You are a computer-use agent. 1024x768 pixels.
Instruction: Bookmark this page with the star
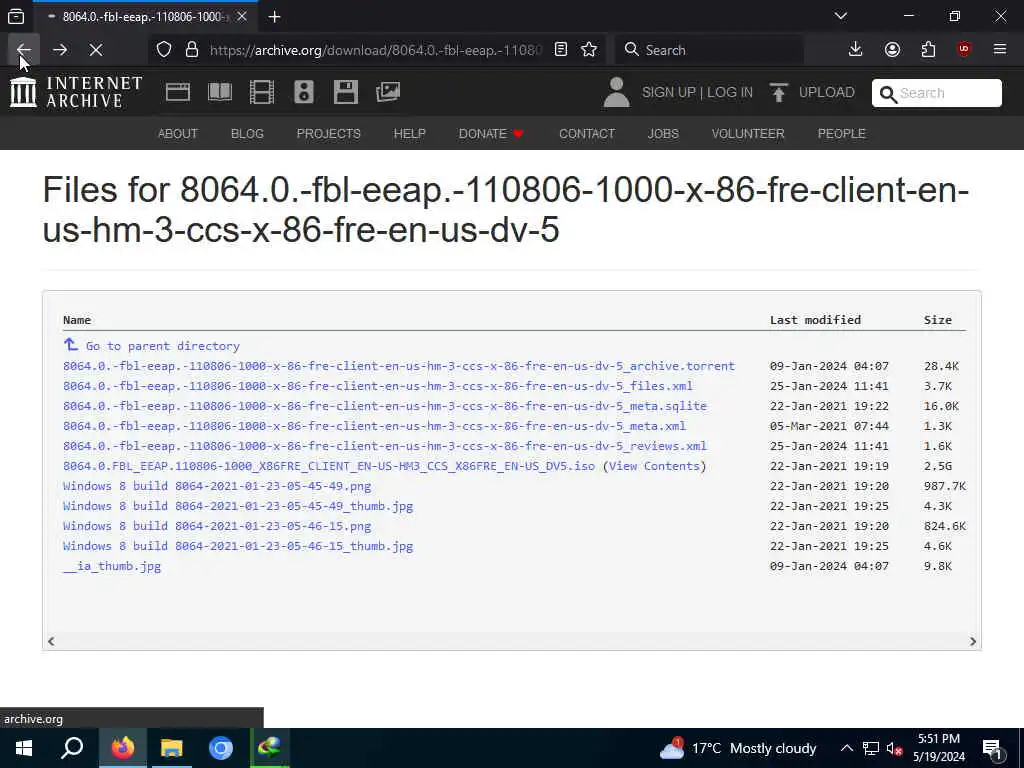pyautogui.click(x=589, y=50)
